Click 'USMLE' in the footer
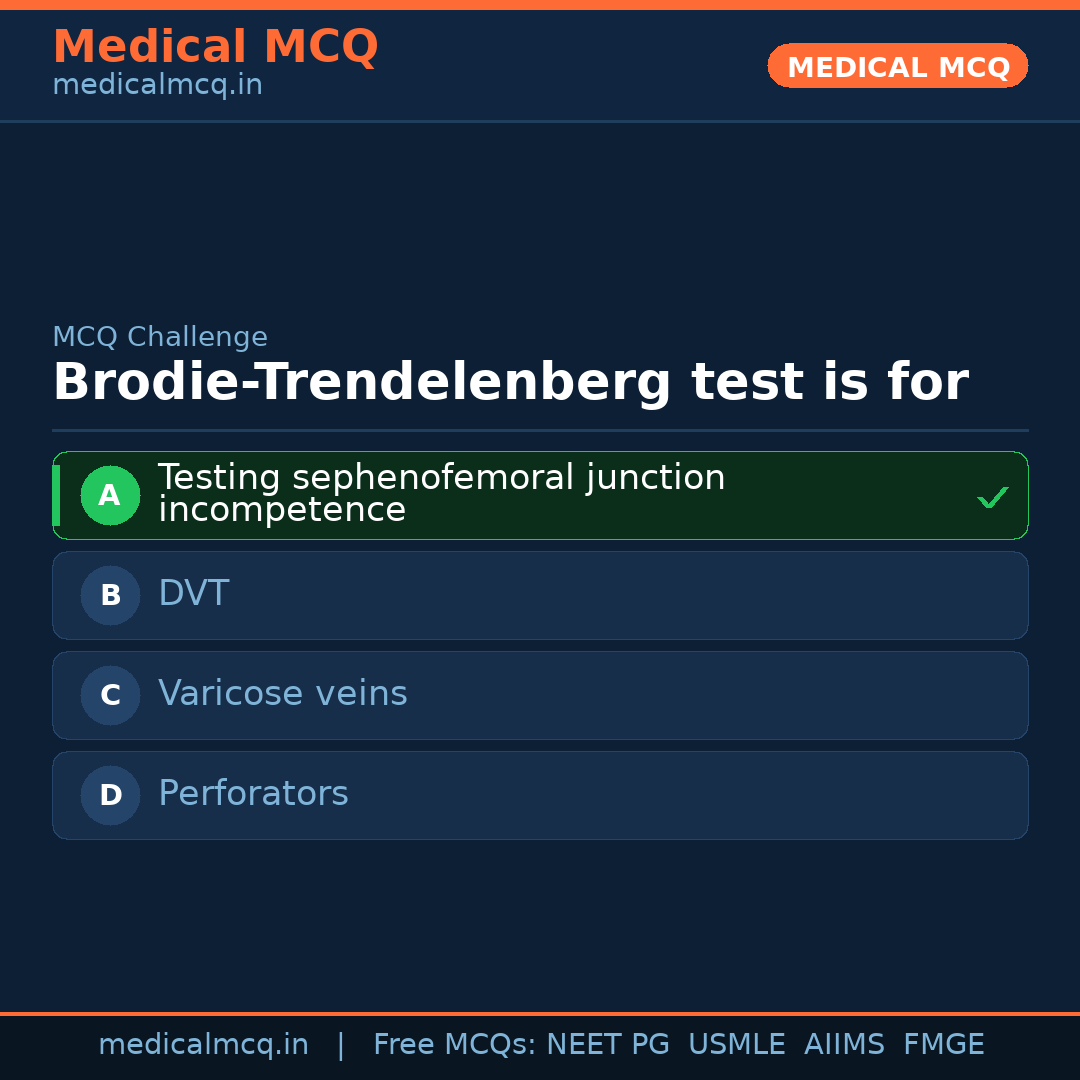The image size is (1080, 1080). 737,1045
